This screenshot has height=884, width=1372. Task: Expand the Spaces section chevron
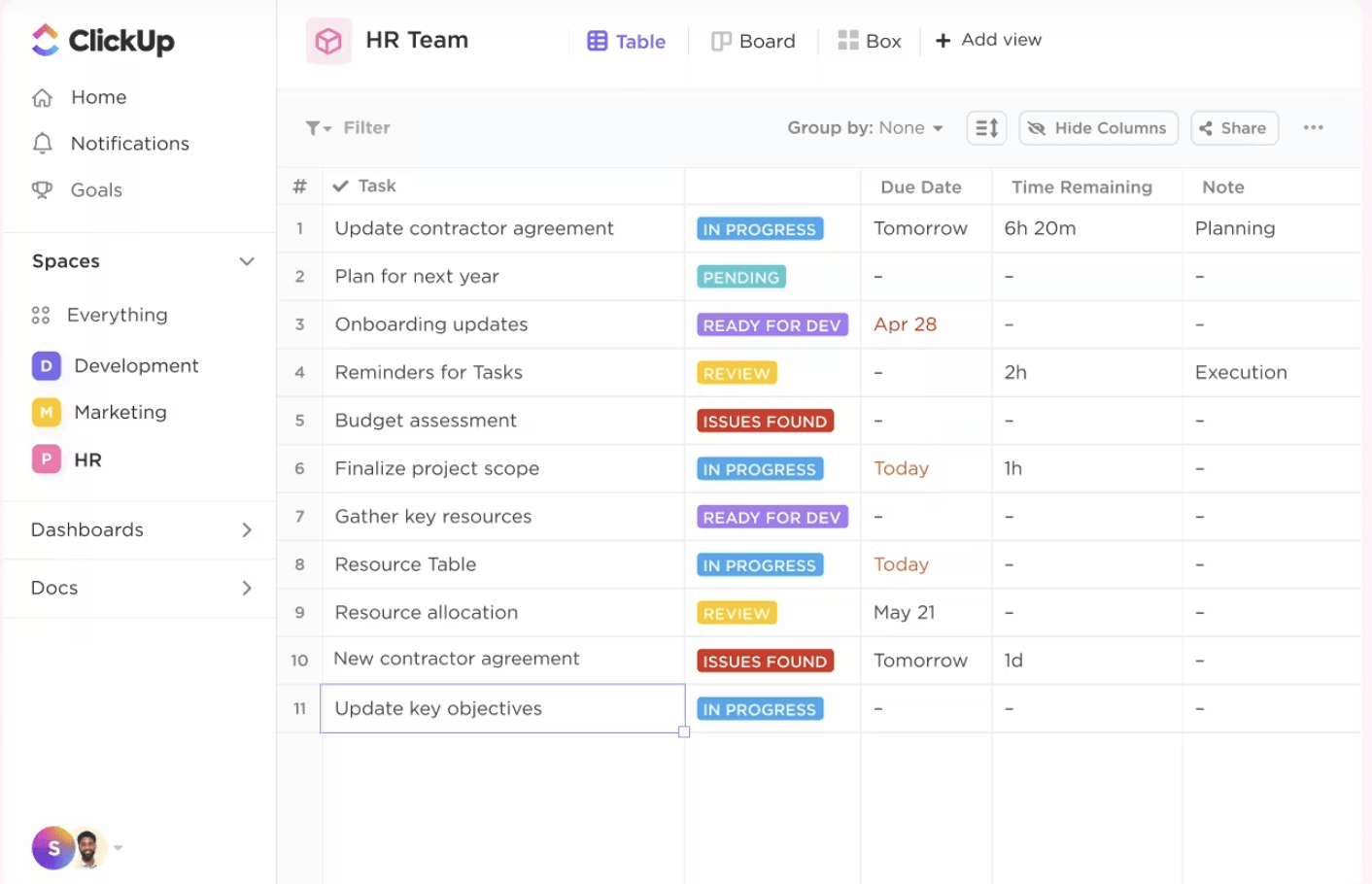(x=247, y=261)
